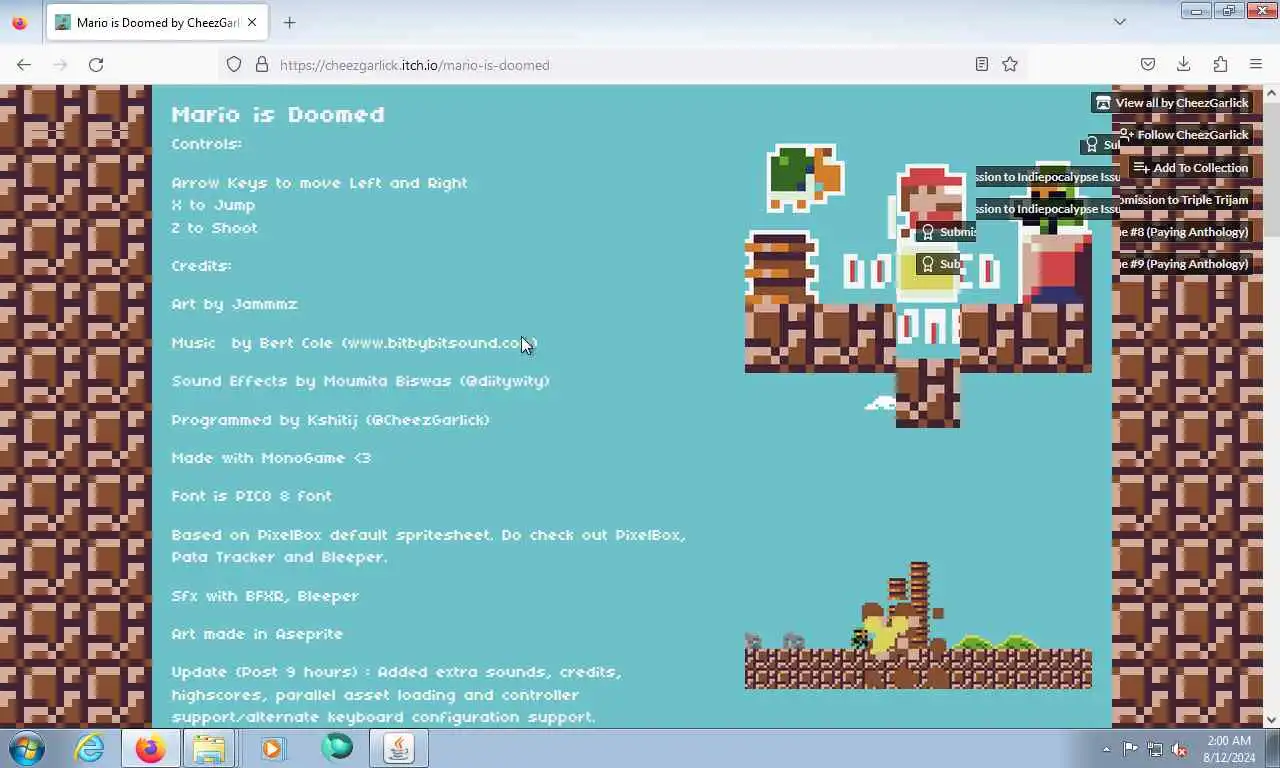Open File Explorer from taskbar
The width and height of the screenshot is (1280, 768).
click(209, 748)
